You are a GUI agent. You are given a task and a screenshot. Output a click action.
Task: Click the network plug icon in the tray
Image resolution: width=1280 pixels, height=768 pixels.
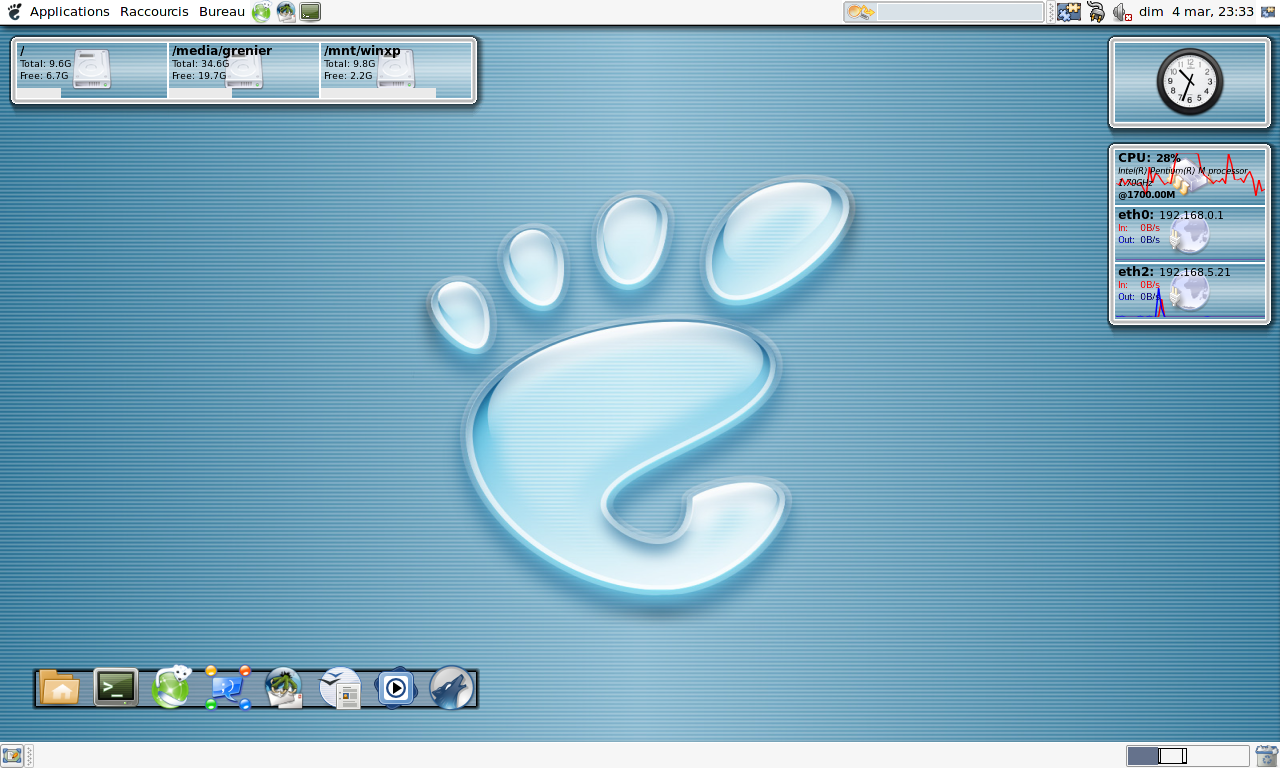pyautogui.click(x=1094, y=11)
